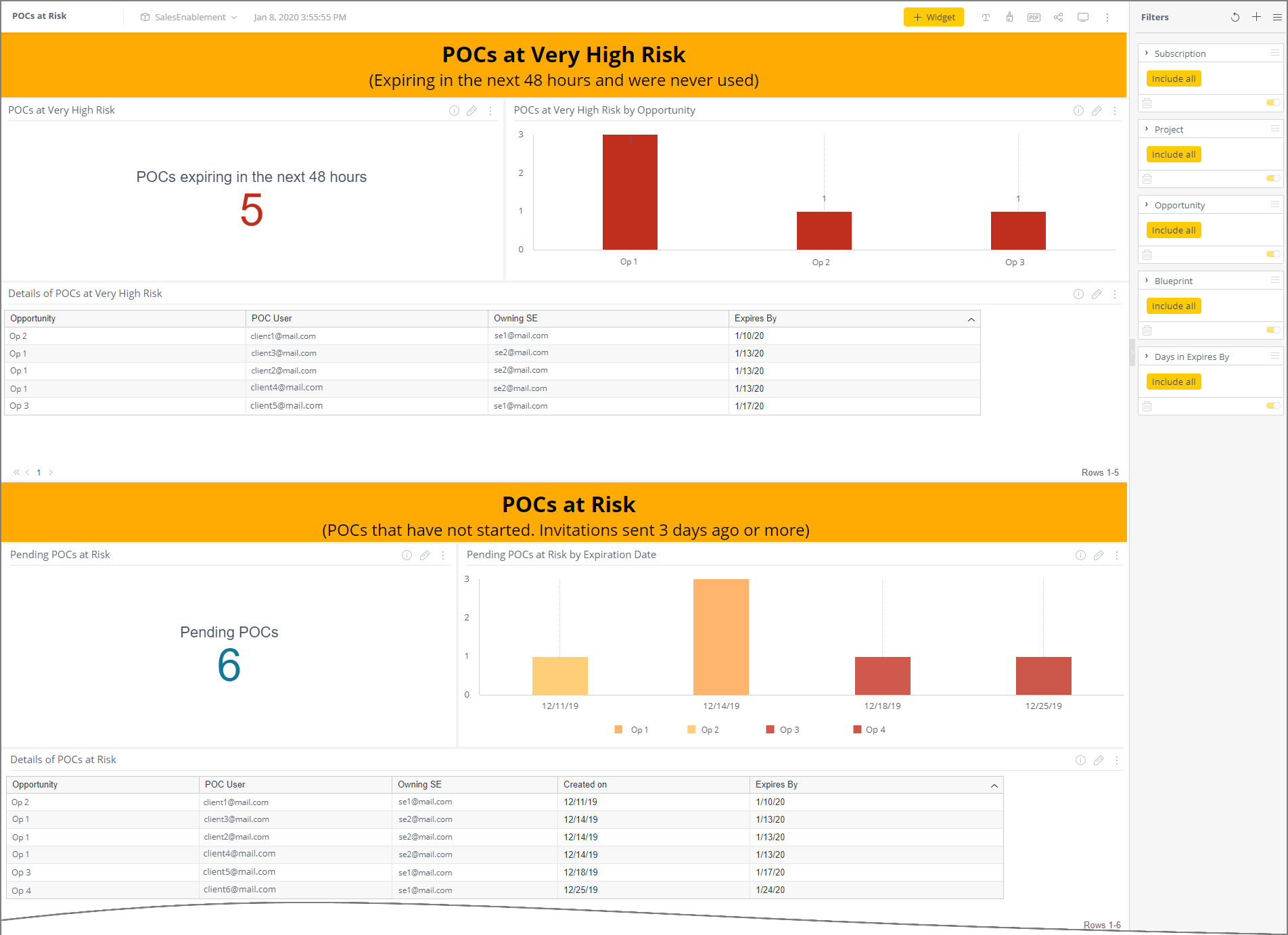Collapse the Filters panel side handle

click(x=1132, y=352)
